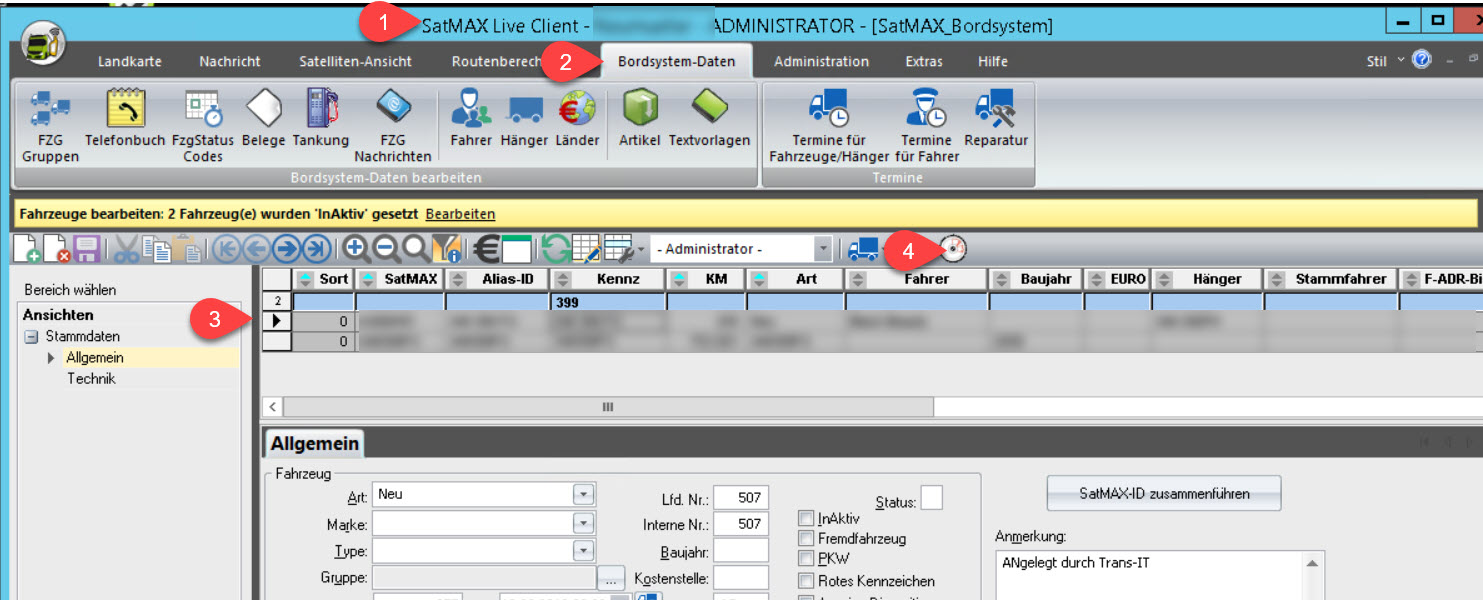Click the copy icon in toolbar
Screen dimensions: 1483x600
pos(156,249)
